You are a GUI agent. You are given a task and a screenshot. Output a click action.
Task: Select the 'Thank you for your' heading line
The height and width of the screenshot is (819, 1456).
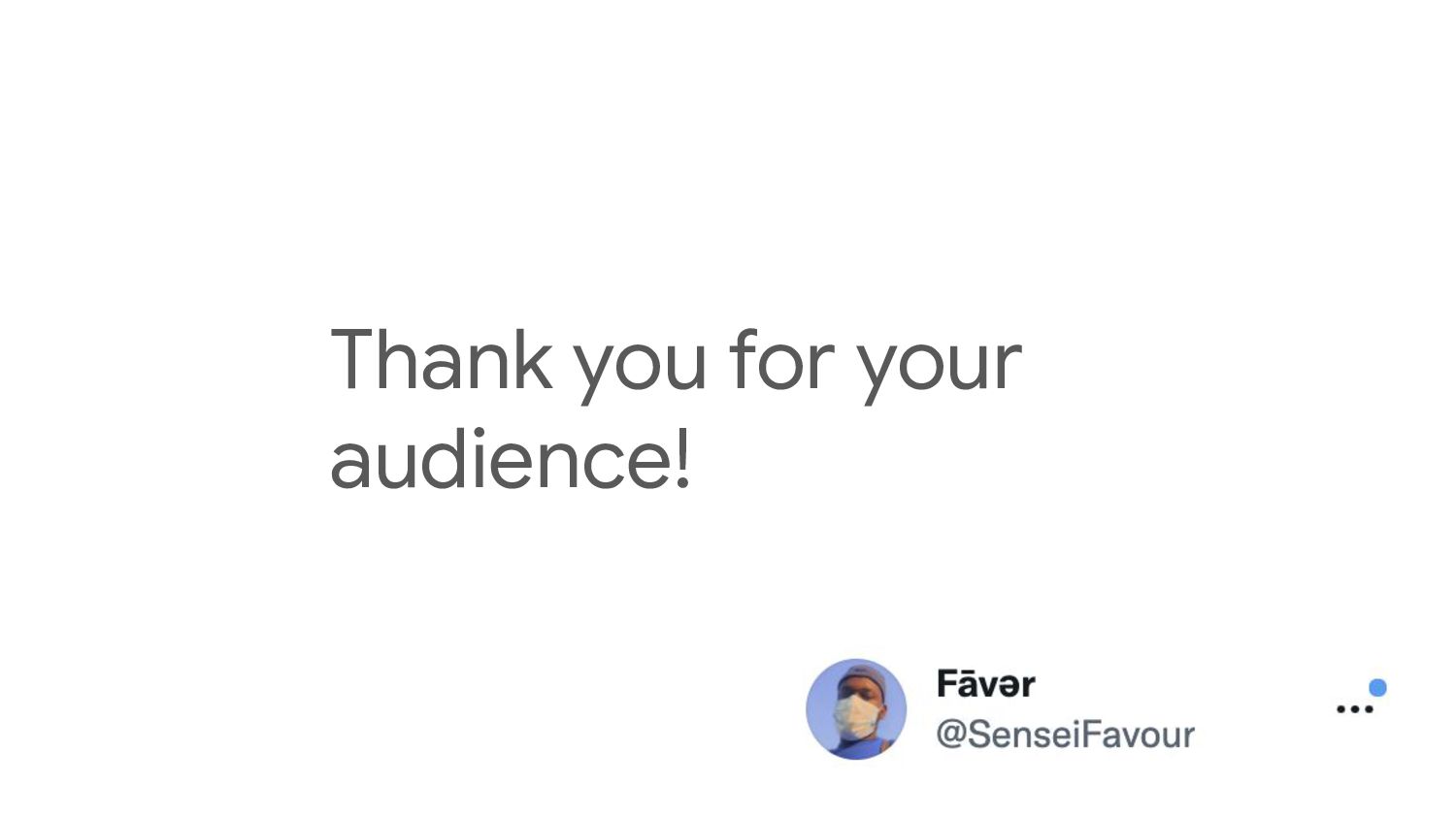click(677, 361)
